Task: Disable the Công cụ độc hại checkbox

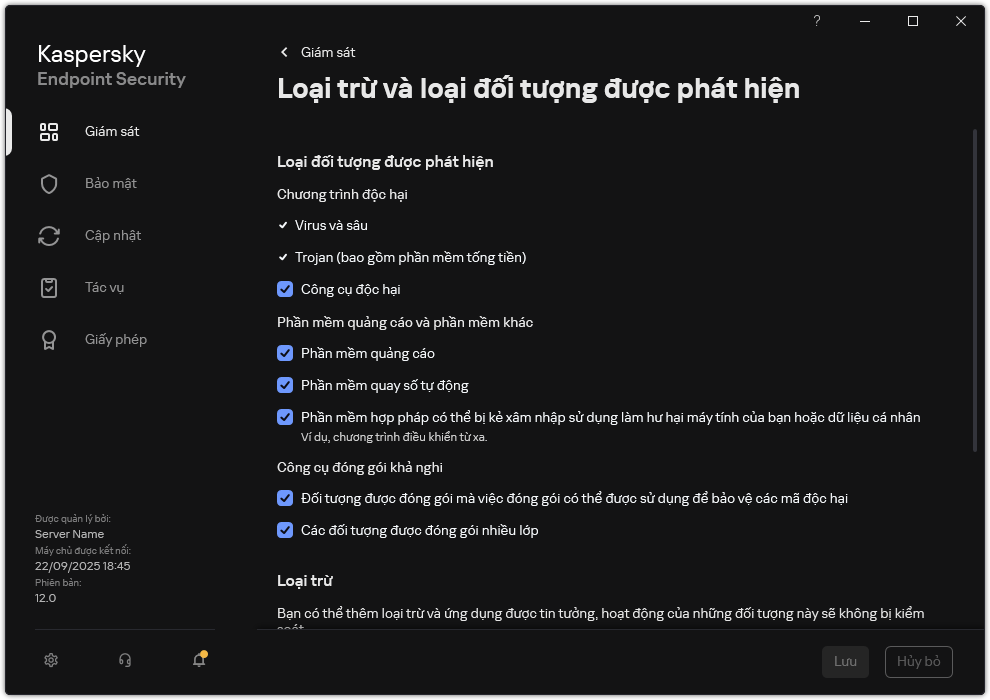Action: tap(285, 289)
